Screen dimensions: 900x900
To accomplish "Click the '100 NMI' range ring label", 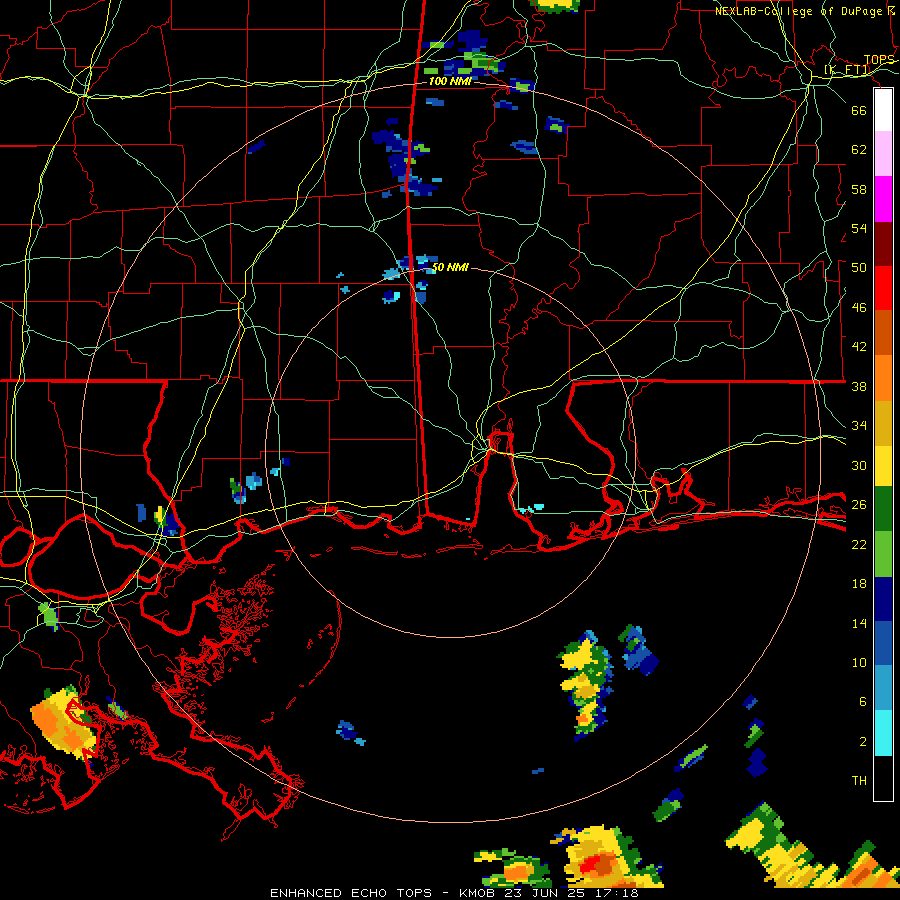I will [x=450, y=81].
